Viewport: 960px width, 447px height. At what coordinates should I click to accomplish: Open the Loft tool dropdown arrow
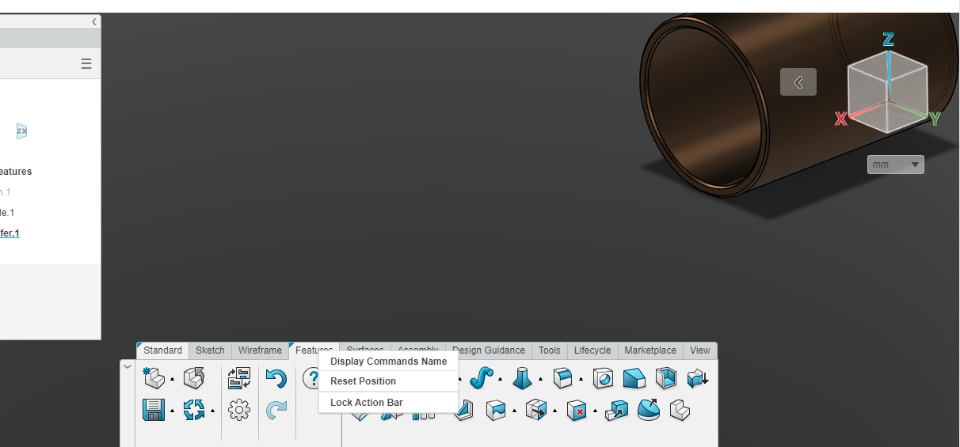pyautogui.click(x=541, y=380)
